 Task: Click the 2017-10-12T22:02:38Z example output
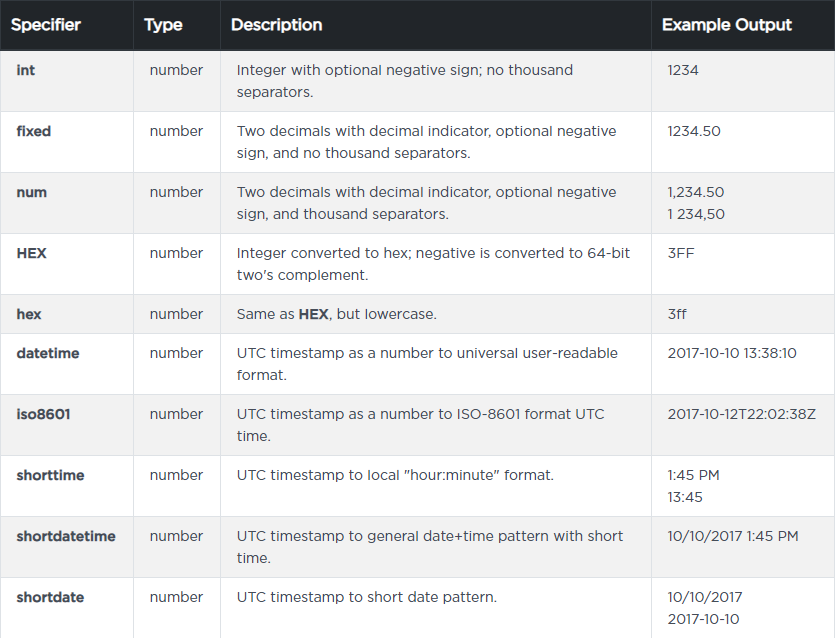(x=739, y=415)
